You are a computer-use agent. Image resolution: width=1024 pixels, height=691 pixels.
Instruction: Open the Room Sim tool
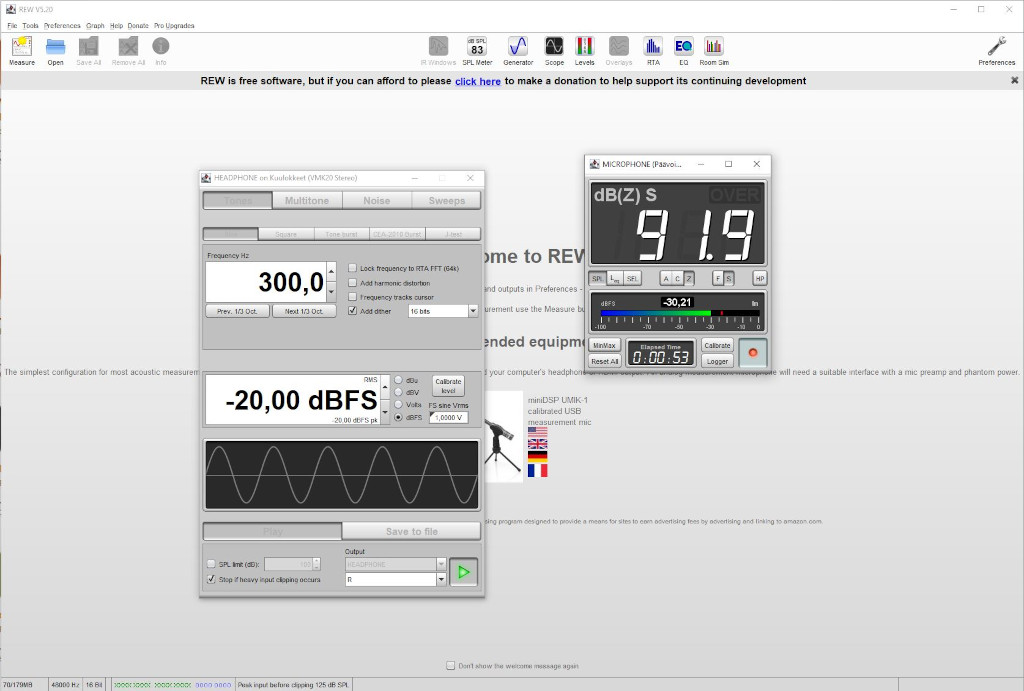tap(714, 51)
